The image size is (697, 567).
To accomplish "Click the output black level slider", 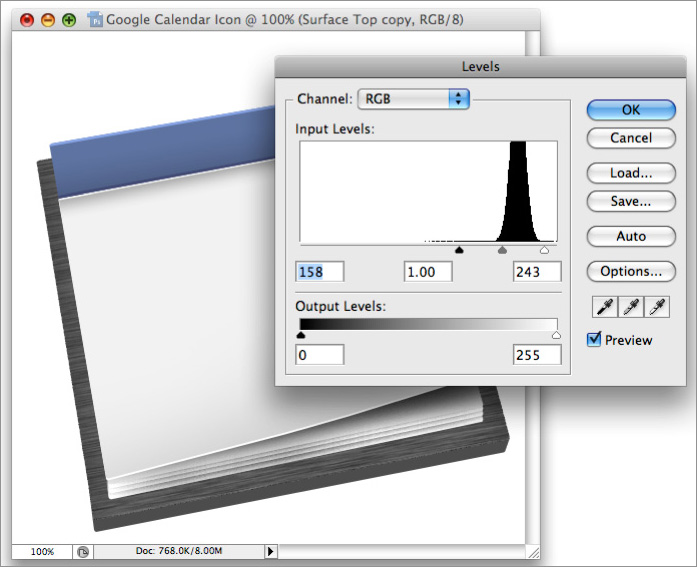I will pos(300,335).
